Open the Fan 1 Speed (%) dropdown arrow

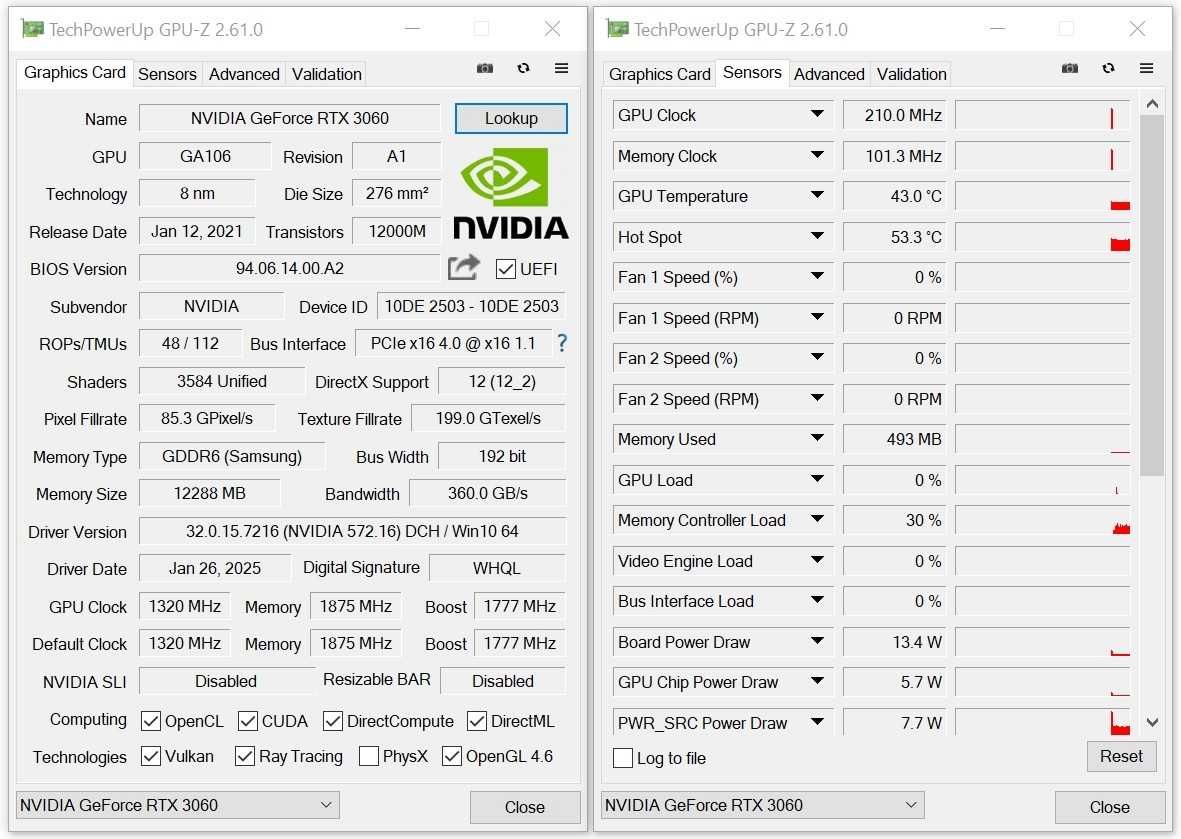[817, 276]
